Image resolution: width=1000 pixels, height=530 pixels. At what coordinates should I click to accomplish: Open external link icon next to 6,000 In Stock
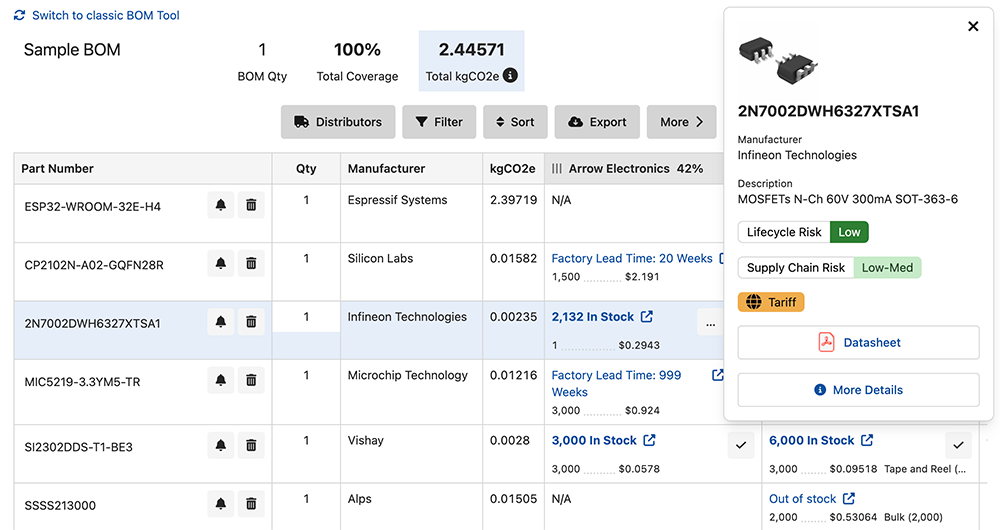pos(867,440)
